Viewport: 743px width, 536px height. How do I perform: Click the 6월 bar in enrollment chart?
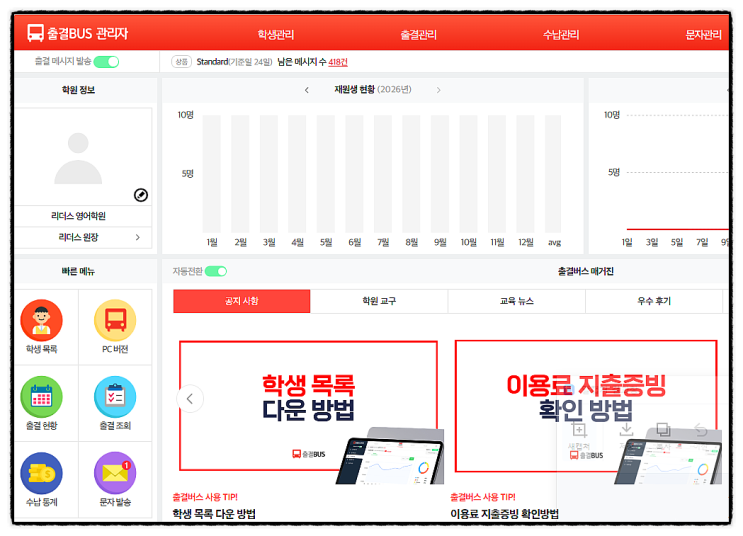(x=354, y=173)
